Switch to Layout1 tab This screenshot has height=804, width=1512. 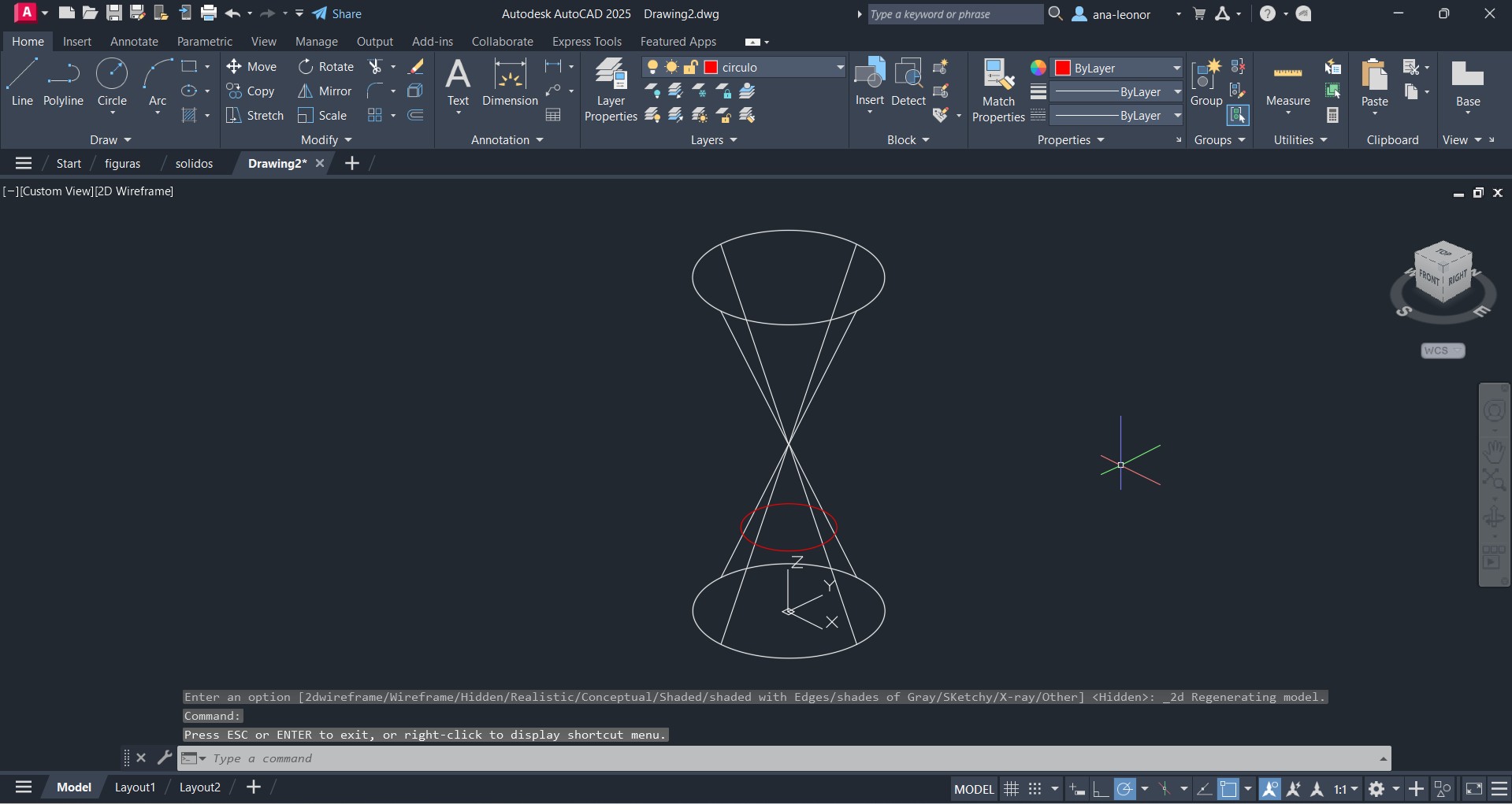[135, 787]
